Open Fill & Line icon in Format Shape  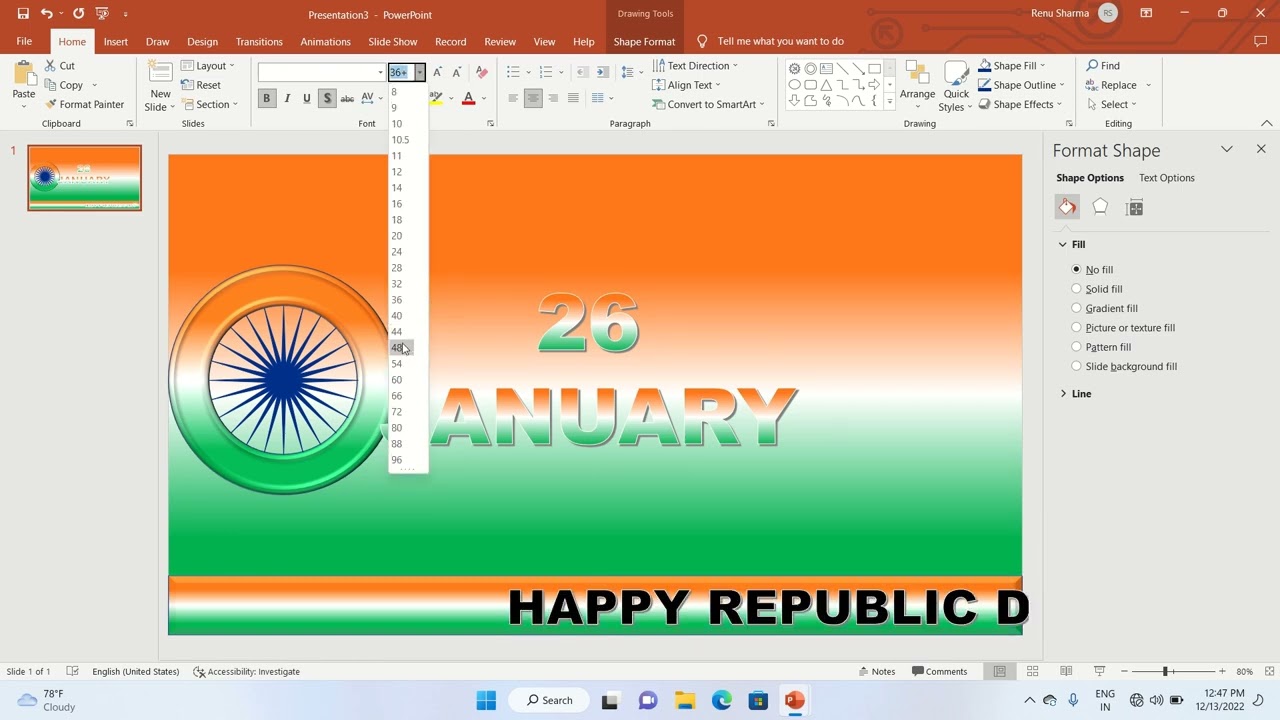1067,207
